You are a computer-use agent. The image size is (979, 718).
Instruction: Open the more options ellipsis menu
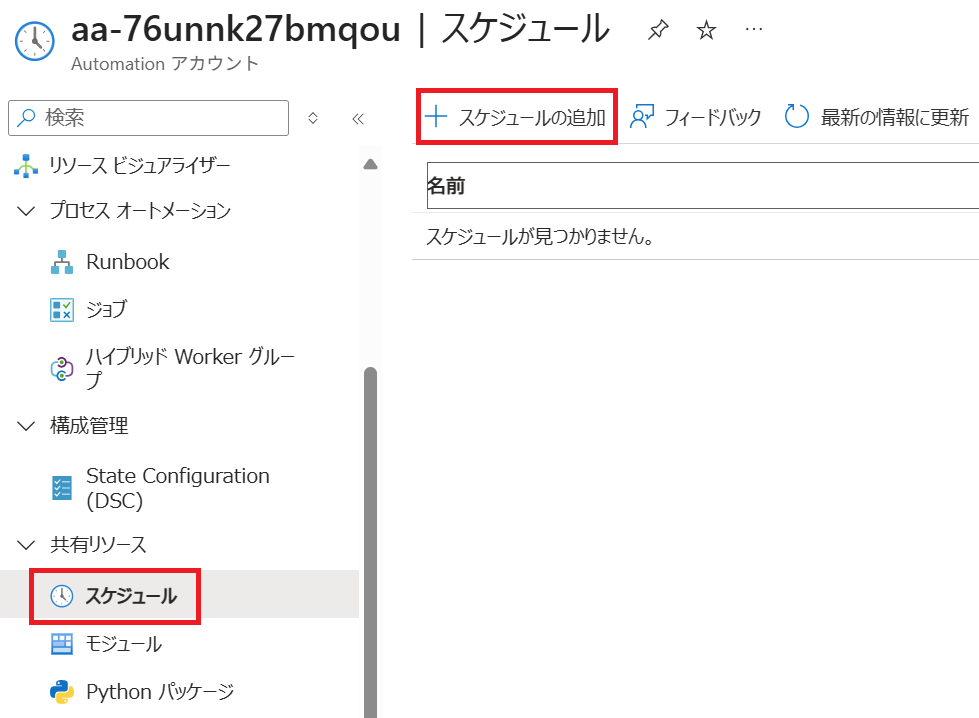[x=754, y=29]
